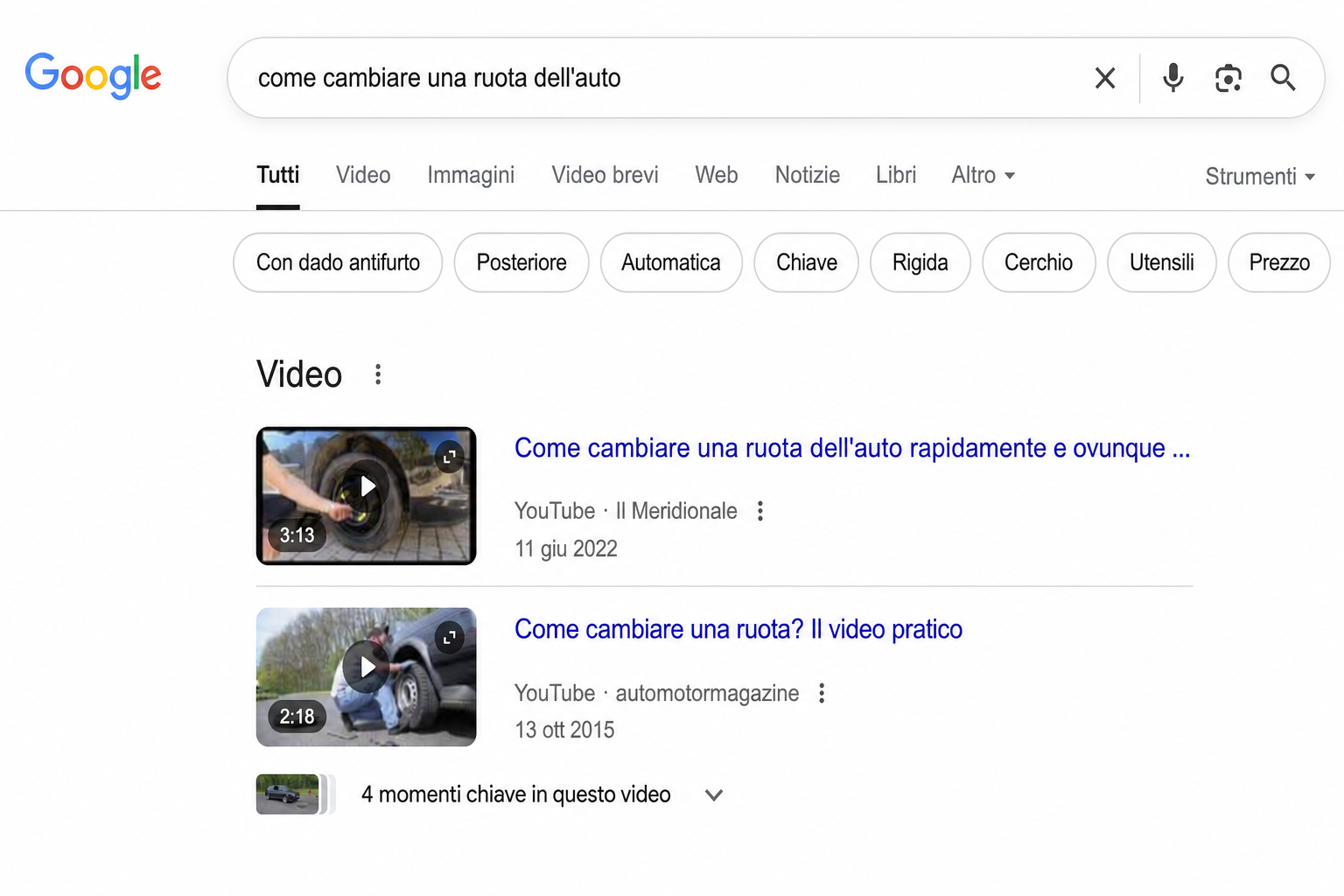
Task: Switch to the Immagini tab
Action: tap(471, 175)
